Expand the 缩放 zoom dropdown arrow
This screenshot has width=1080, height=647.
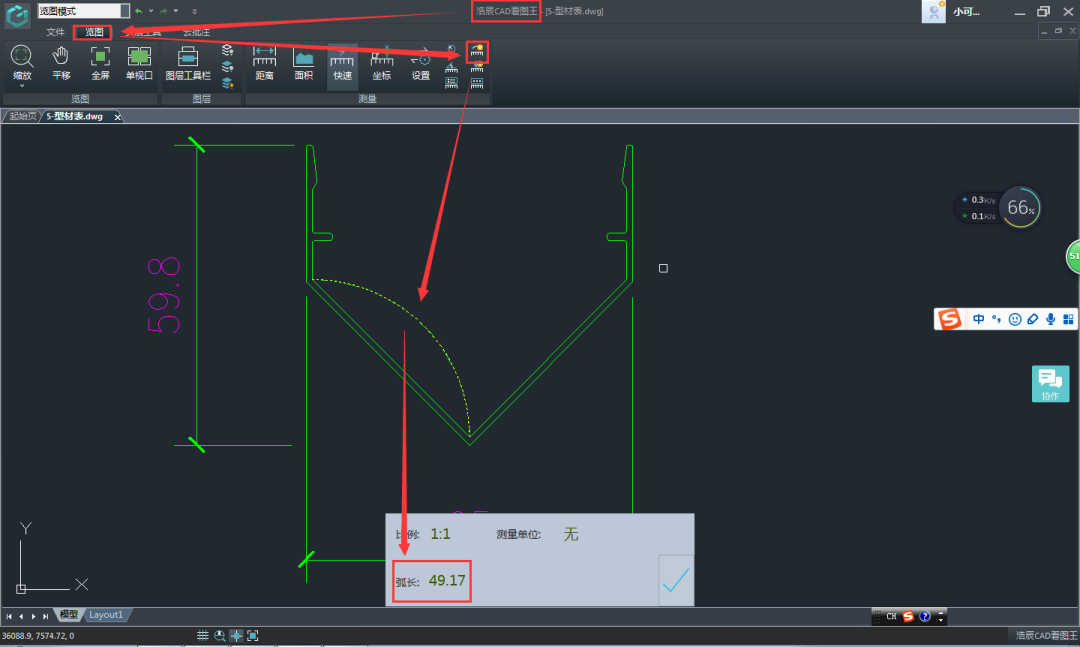point(21,86)
